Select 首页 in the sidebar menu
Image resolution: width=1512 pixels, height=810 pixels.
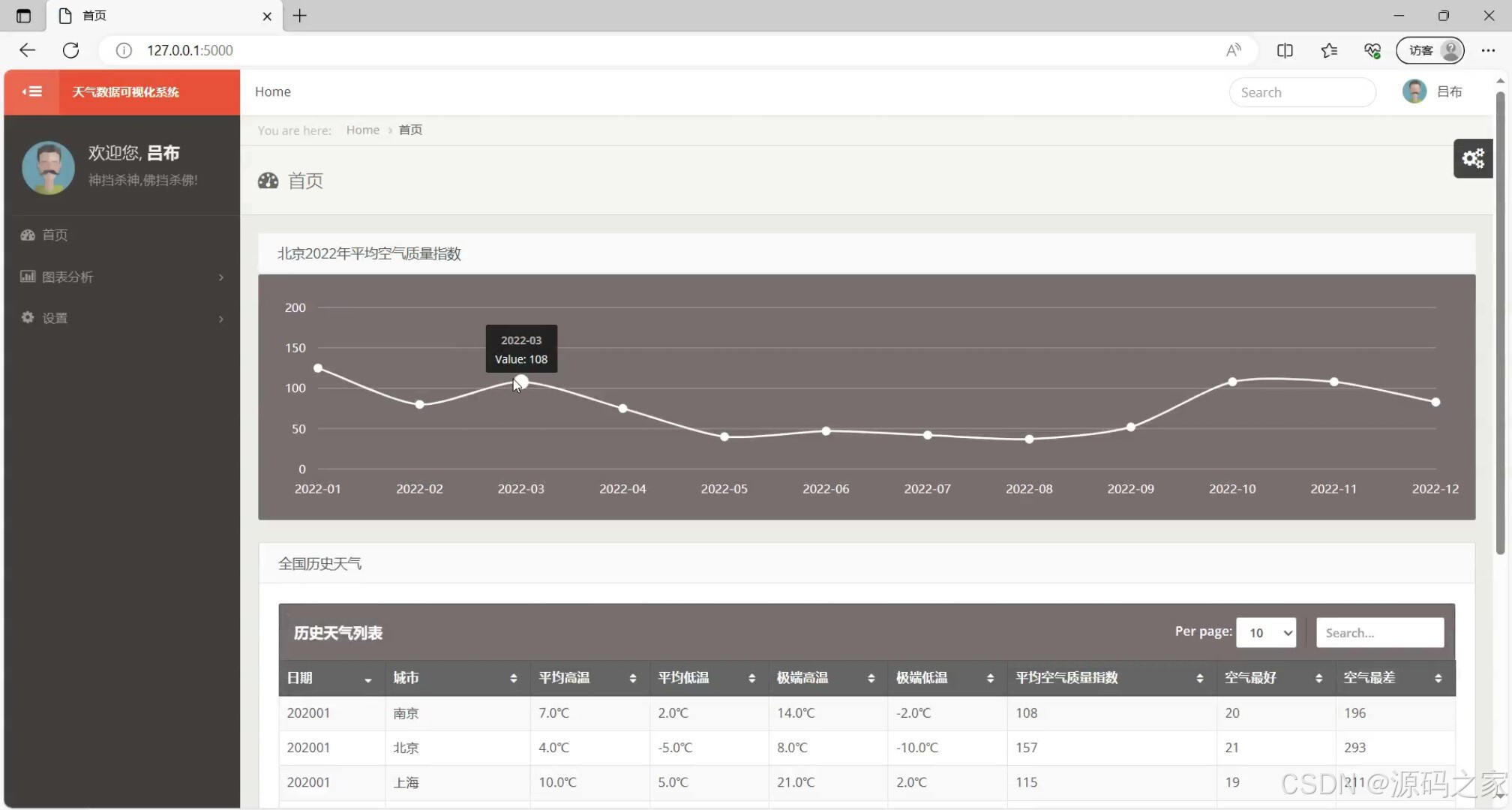54,235
